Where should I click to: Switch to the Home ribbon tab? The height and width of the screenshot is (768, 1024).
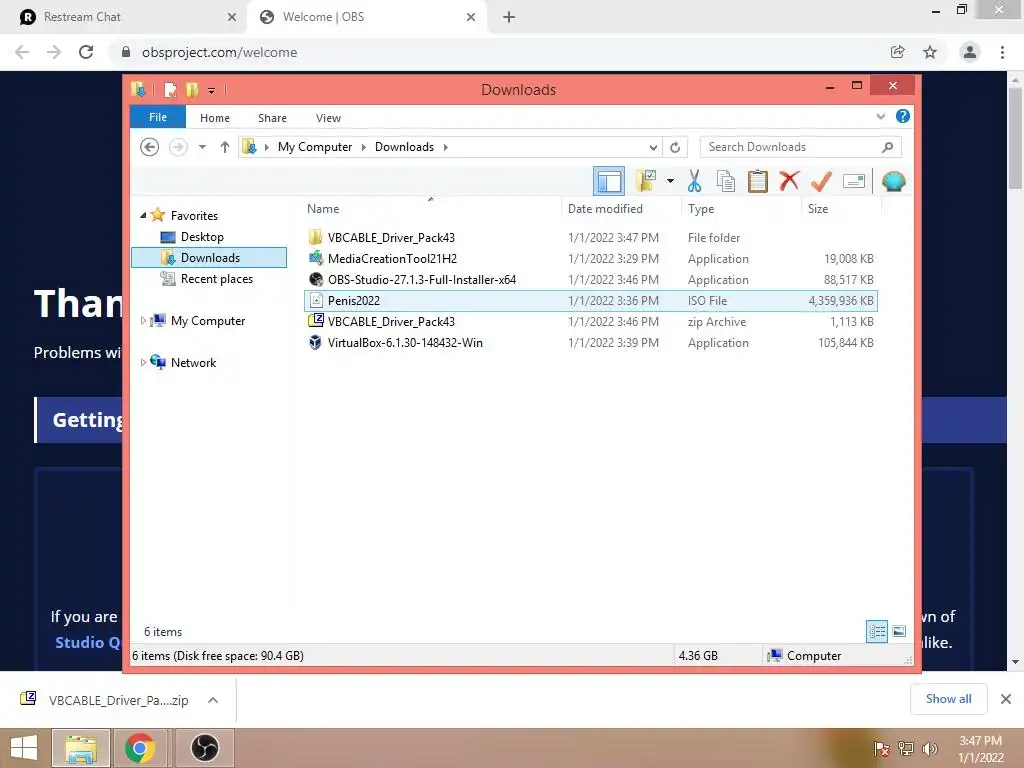tap(215, 118)
